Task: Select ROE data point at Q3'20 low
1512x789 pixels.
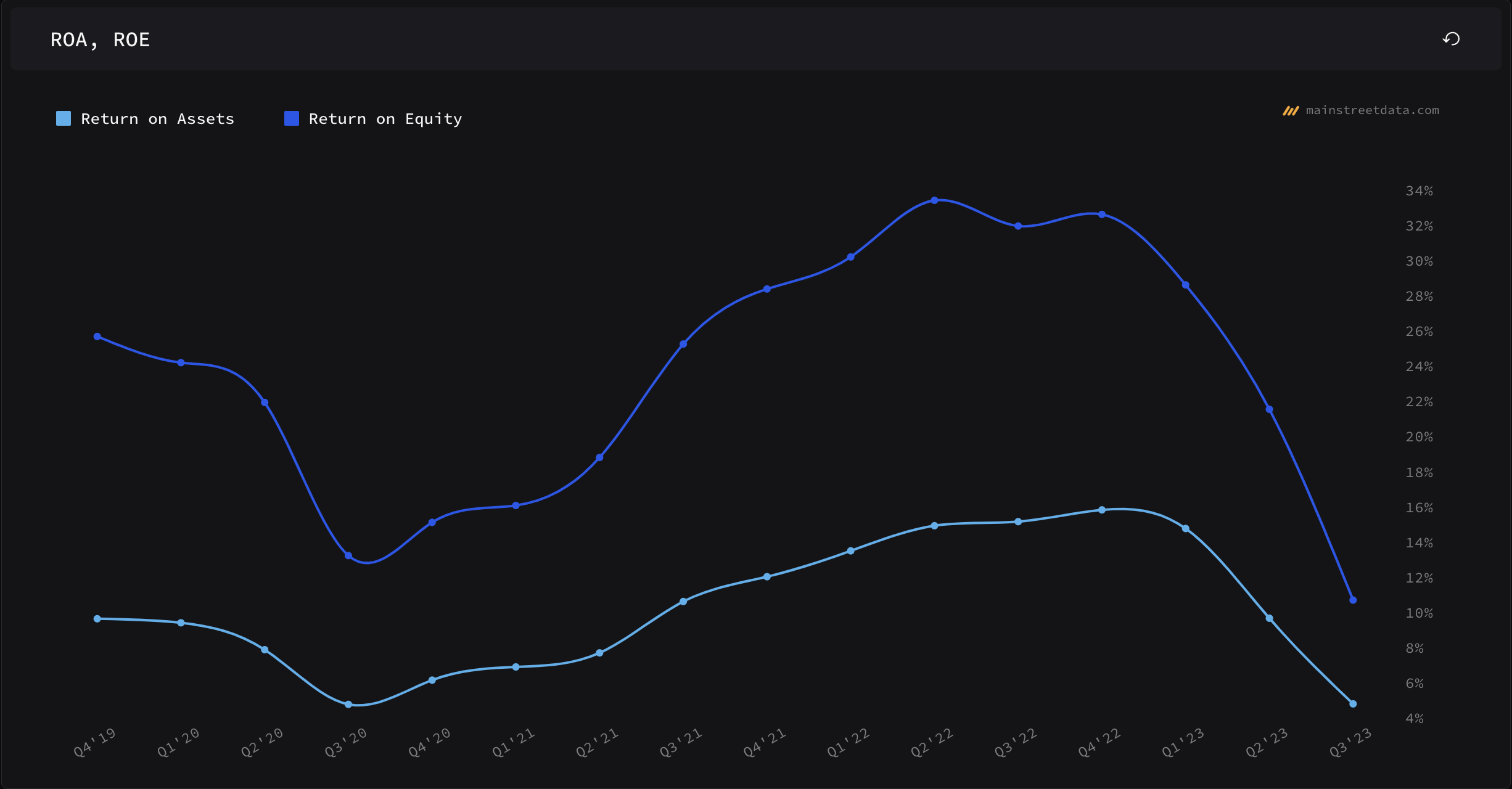Action: pos(348,556)
